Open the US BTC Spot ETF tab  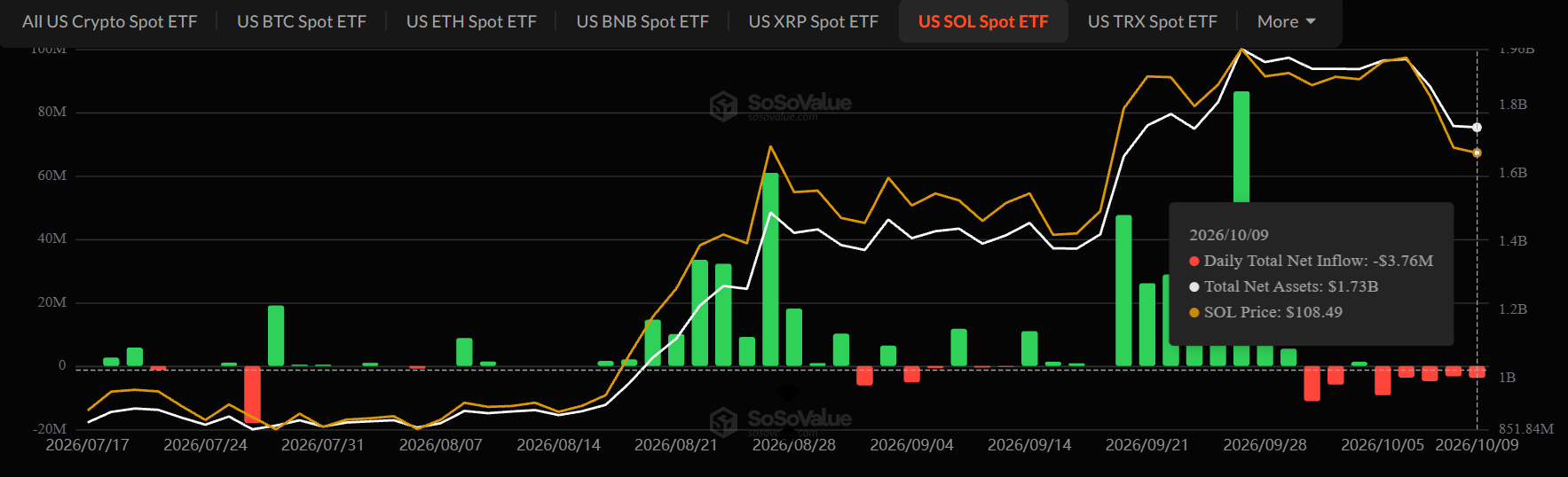[x=302, y=21]
